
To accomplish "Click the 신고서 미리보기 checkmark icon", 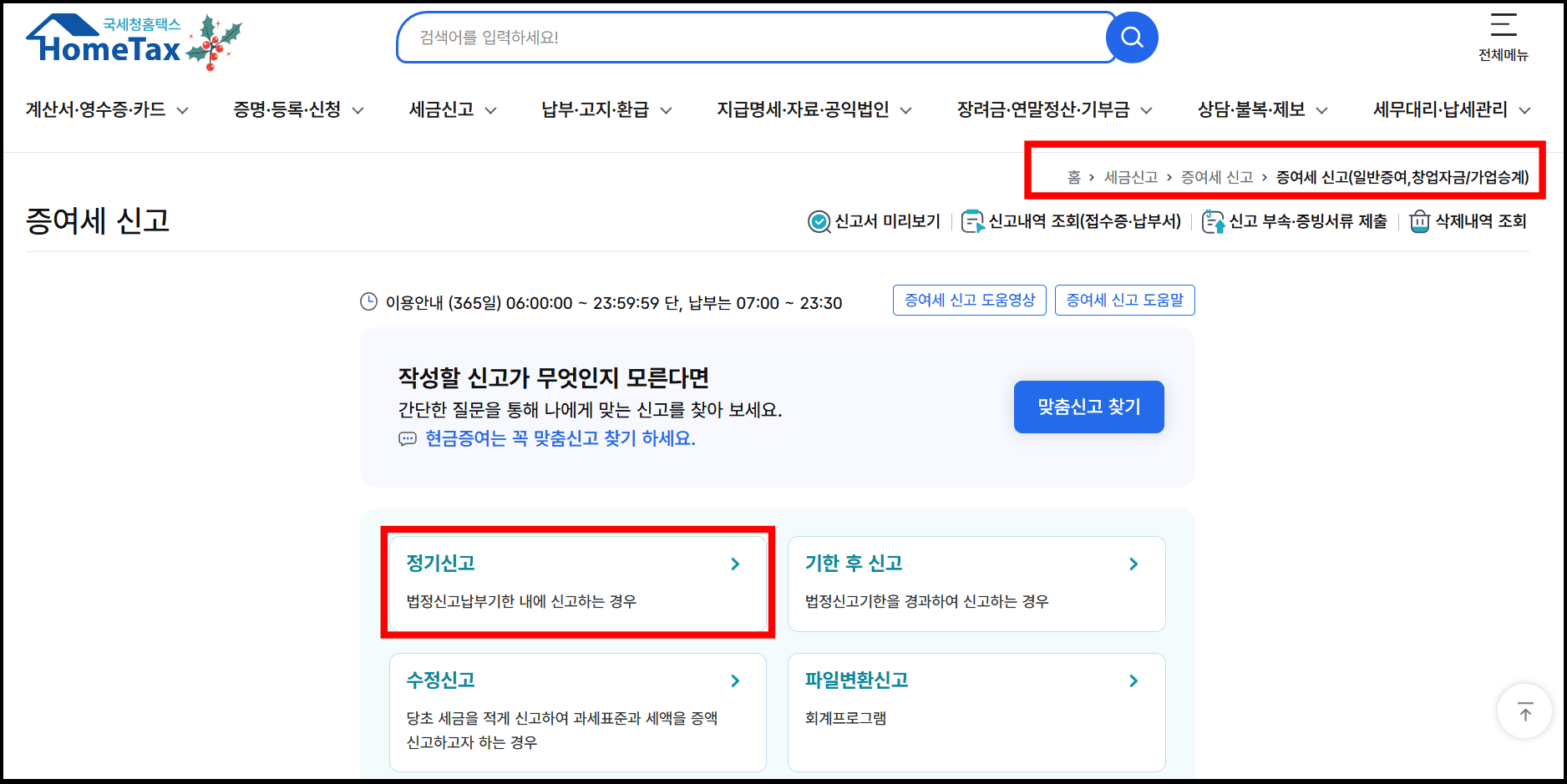I will [819, 221].
